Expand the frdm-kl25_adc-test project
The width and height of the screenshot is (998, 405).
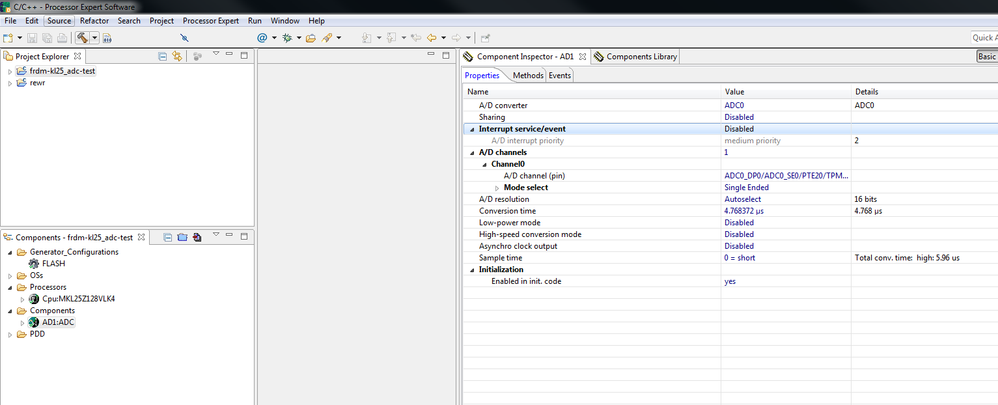click(10, 71)
